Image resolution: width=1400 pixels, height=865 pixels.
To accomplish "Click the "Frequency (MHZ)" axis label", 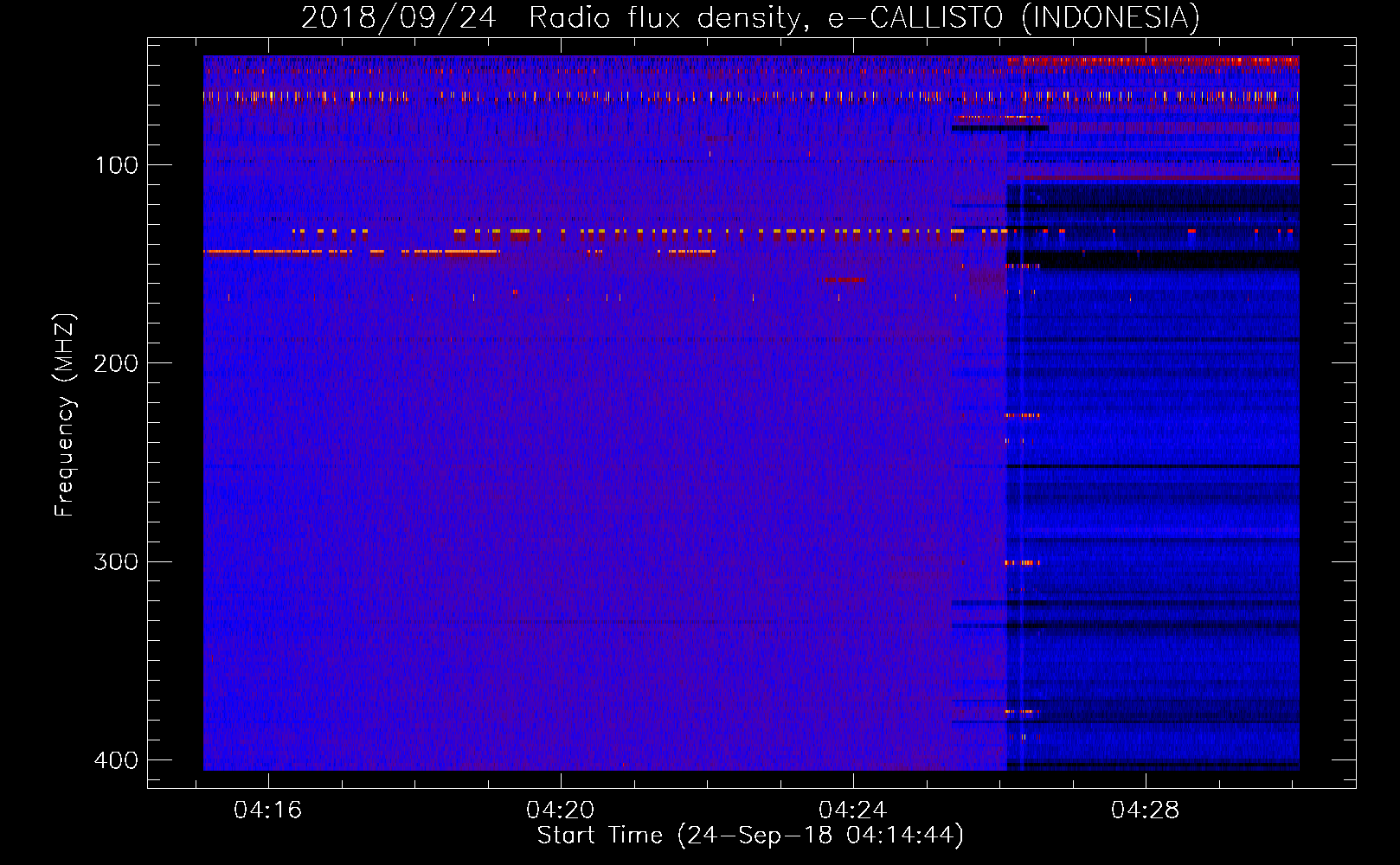I will coord(65,415).
